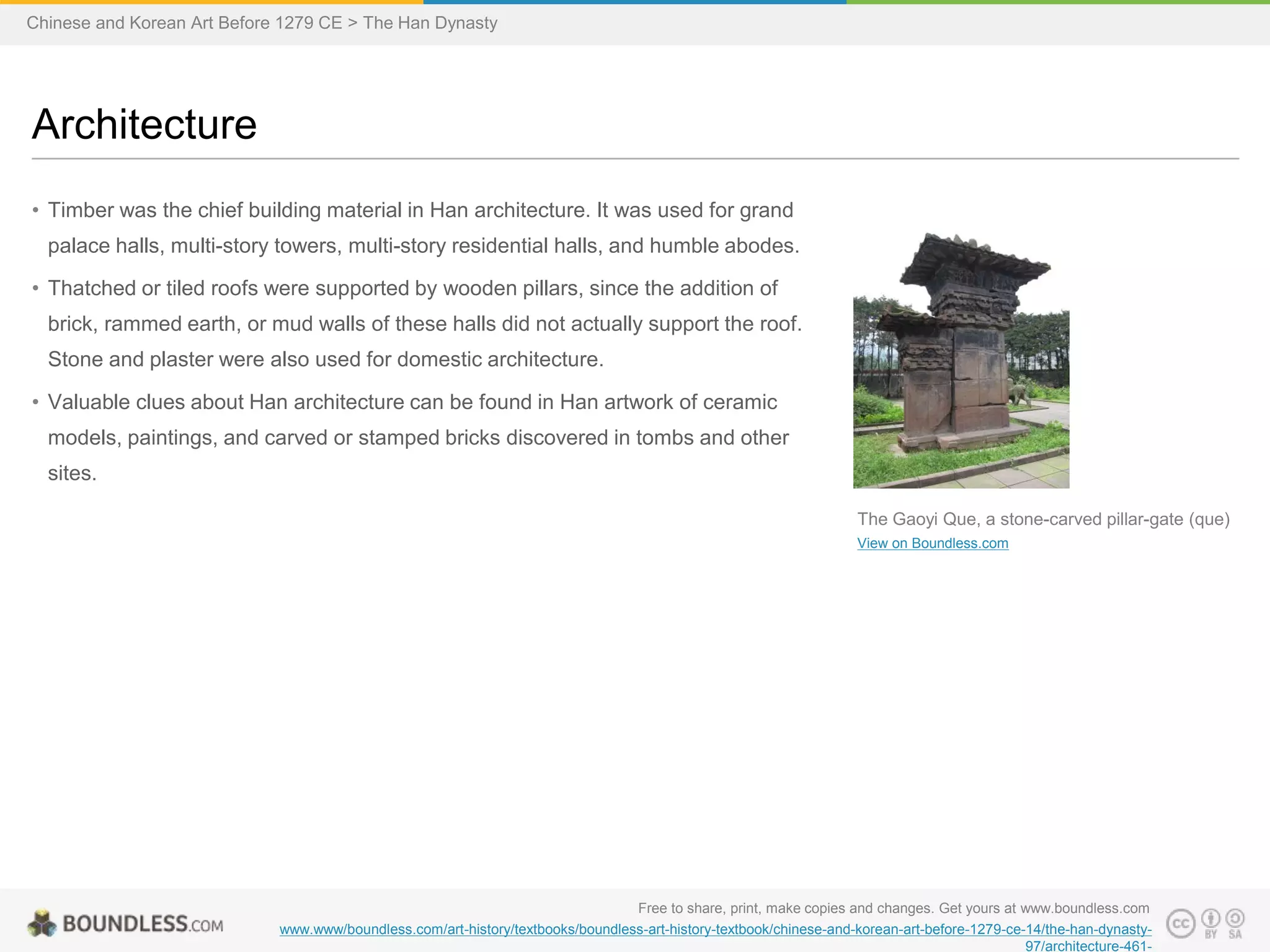Click the 'Chinese and Korean Art Before 1279 CE' breadcrumb

coord(184,23)
